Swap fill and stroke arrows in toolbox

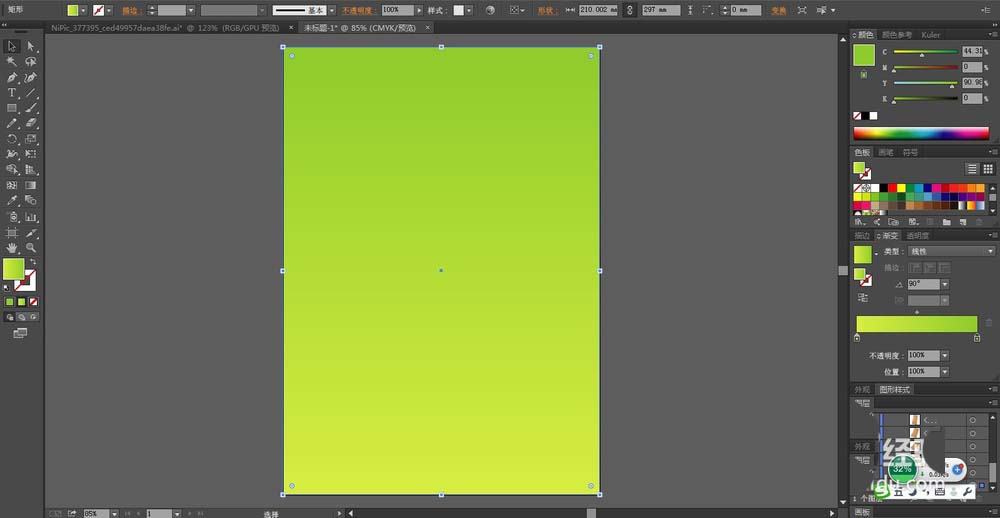(x=33, y=262)
